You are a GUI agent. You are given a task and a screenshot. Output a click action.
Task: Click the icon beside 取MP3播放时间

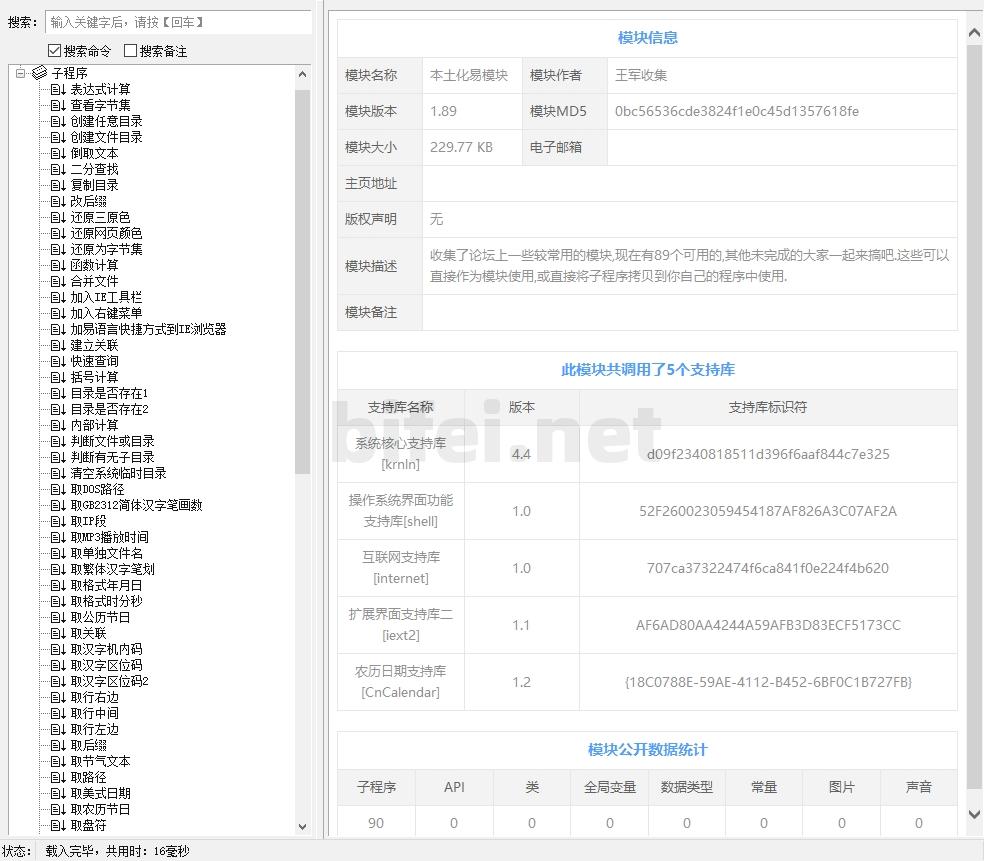point(58,537)
